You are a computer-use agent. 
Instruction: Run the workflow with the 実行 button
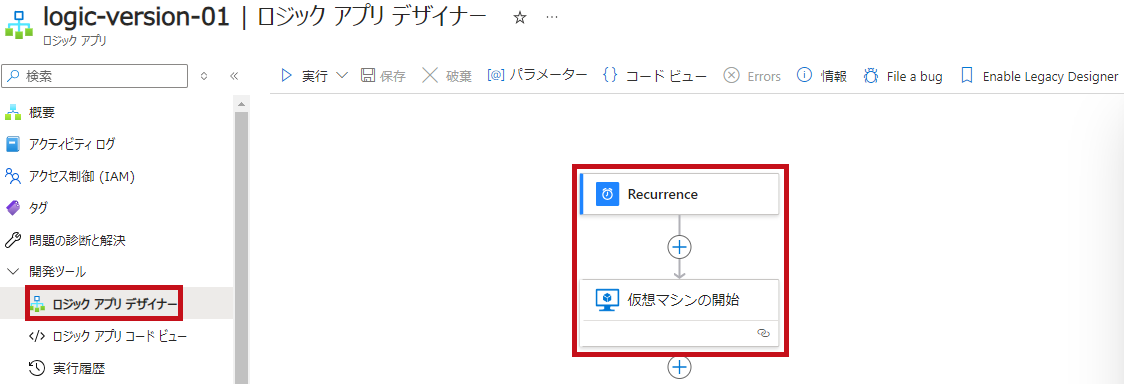[305, 76]
